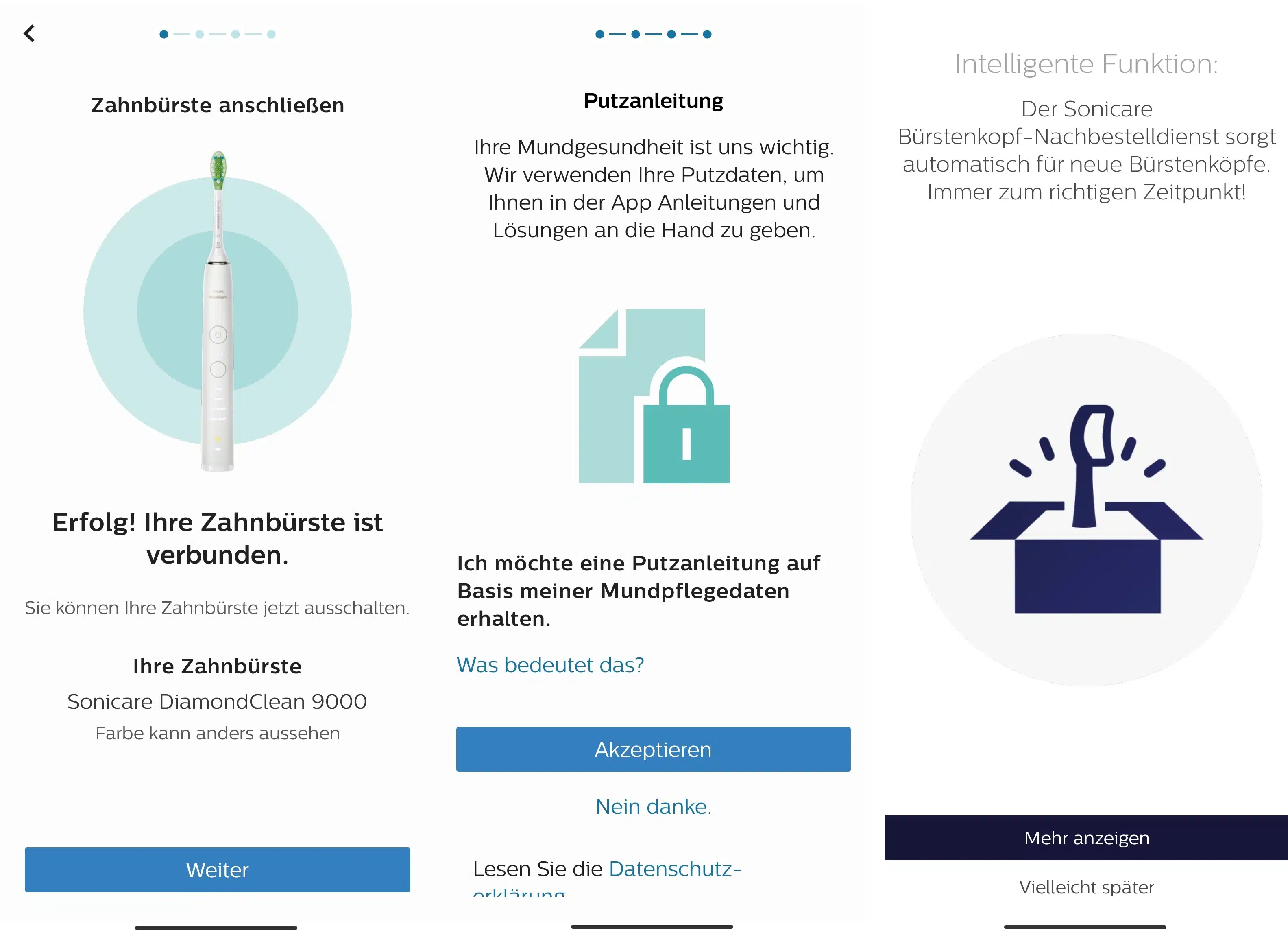Click the Weiter button

click(x=218, y=870)
